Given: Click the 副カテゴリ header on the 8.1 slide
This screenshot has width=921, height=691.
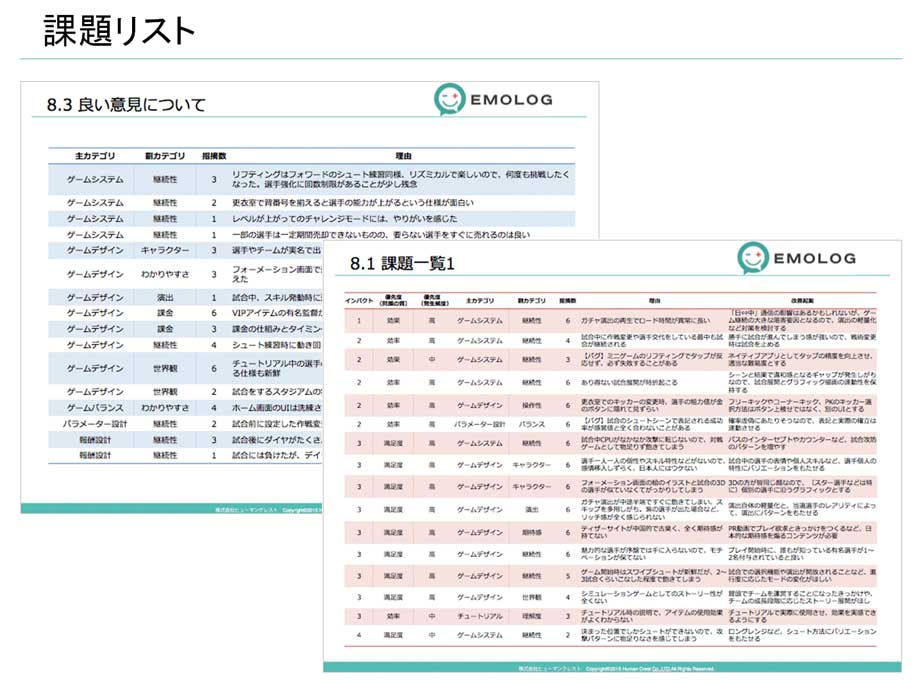Looking at the screenshot, I should [532, 300].
